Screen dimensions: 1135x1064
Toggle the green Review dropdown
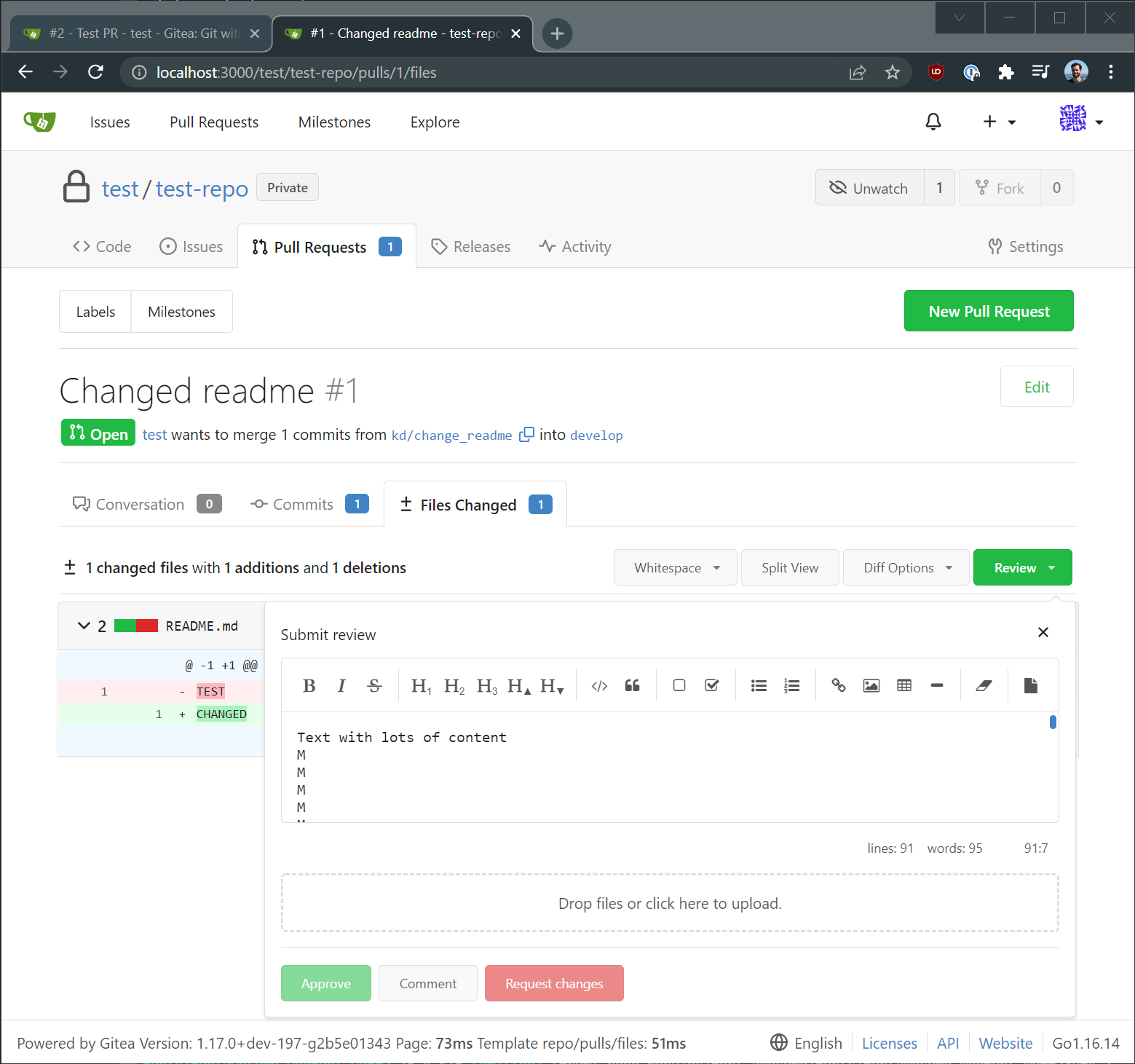coord(1023,567)
